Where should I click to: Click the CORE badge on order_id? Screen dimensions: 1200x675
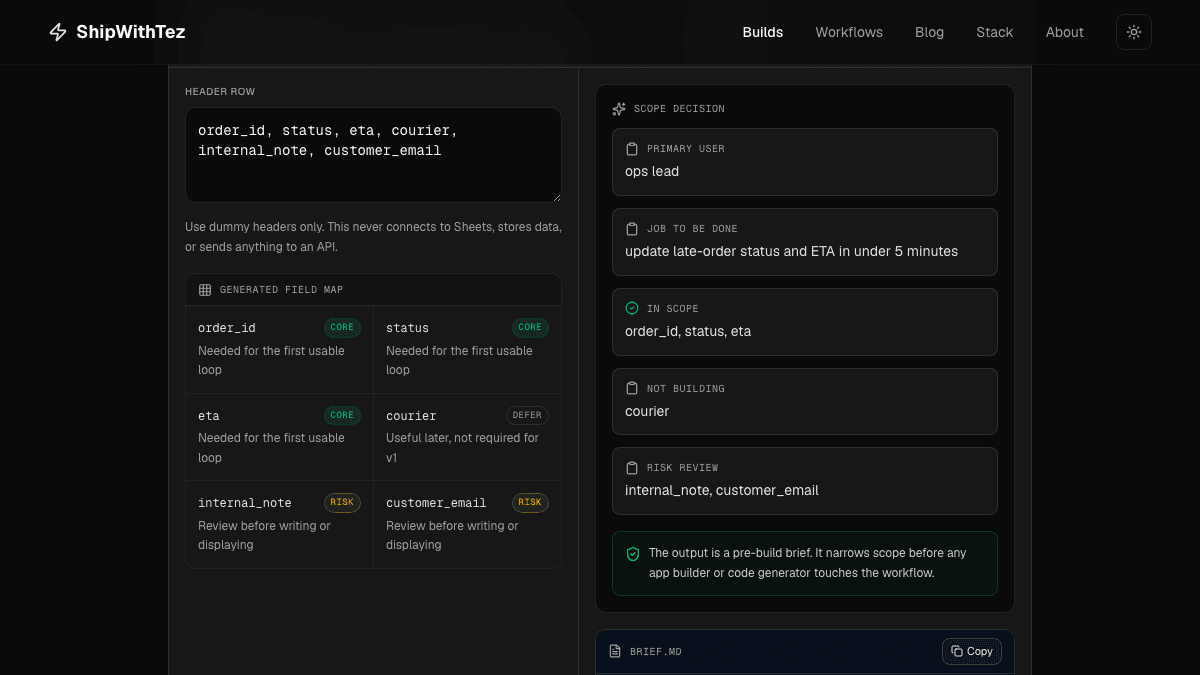[342, 327]
